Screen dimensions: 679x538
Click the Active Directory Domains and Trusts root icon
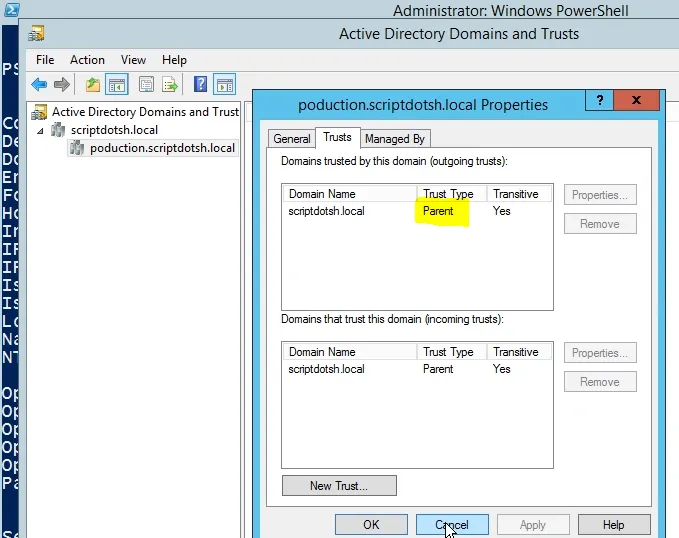[x=39, y=112]
